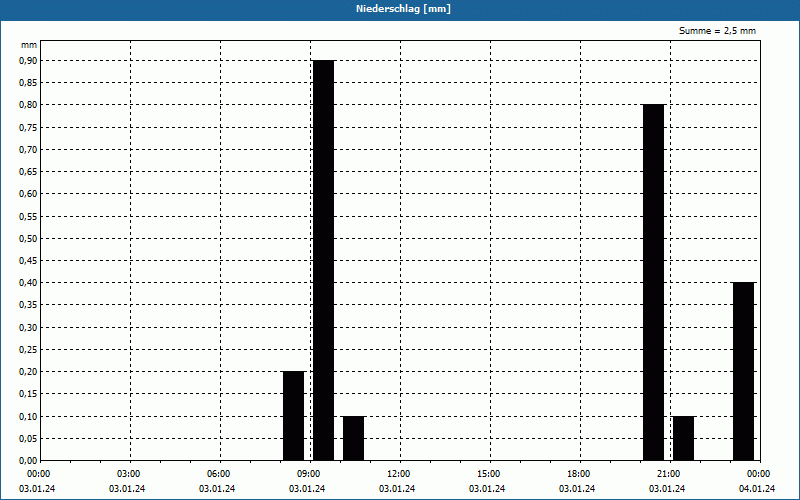Click the 0,40 y-axis label
The height and width of the screenshot is (500, 800).
[x=28, y=283]
